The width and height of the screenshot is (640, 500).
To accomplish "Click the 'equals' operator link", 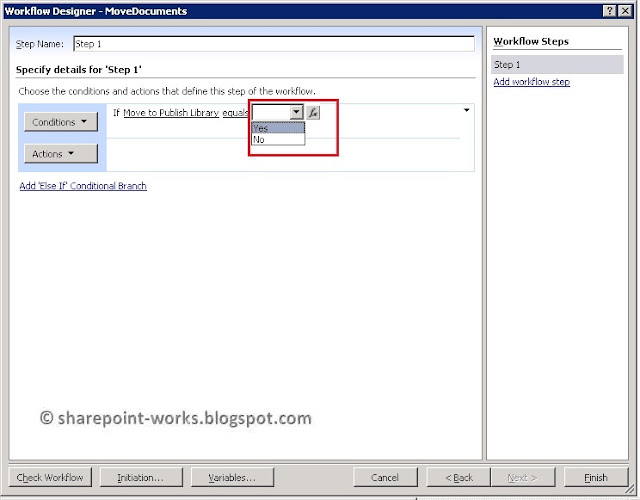I will click(x=236, y=113).
